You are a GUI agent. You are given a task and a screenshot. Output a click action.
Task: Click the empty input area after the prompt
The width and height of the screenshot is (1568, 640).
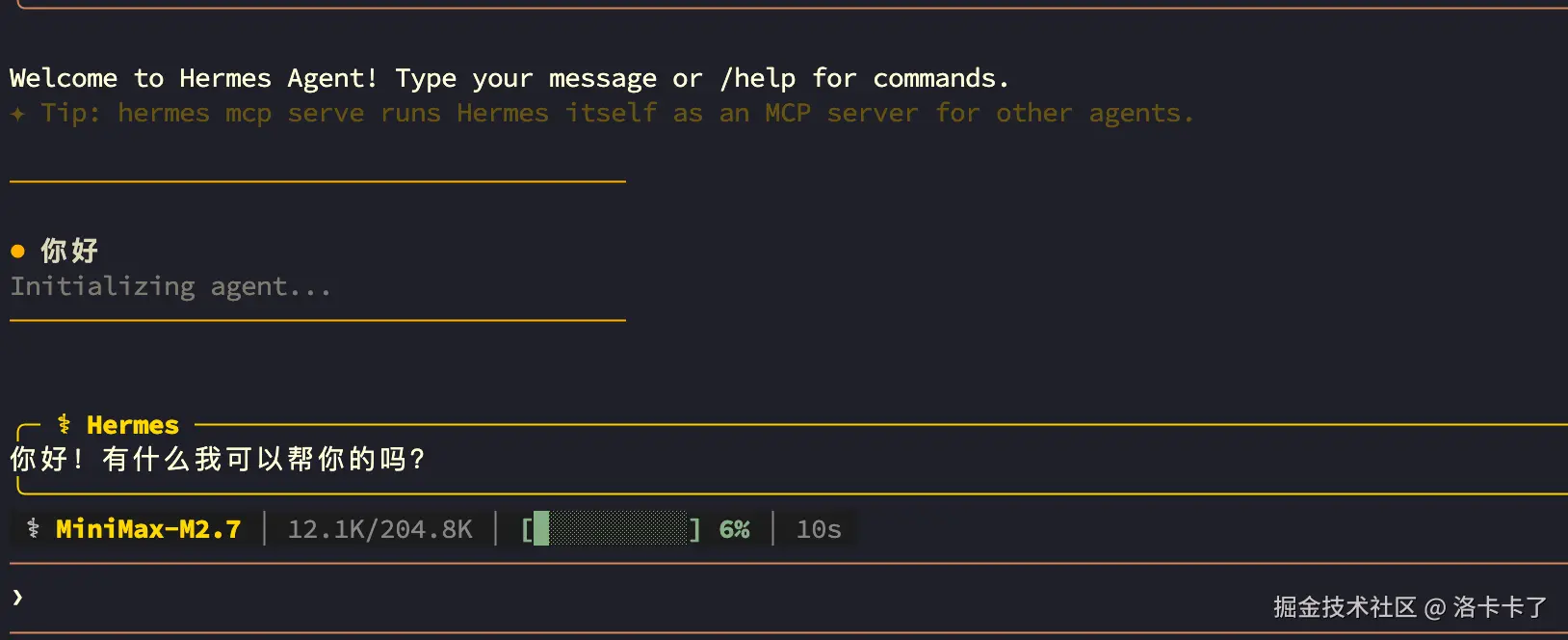tap(578, 598)
